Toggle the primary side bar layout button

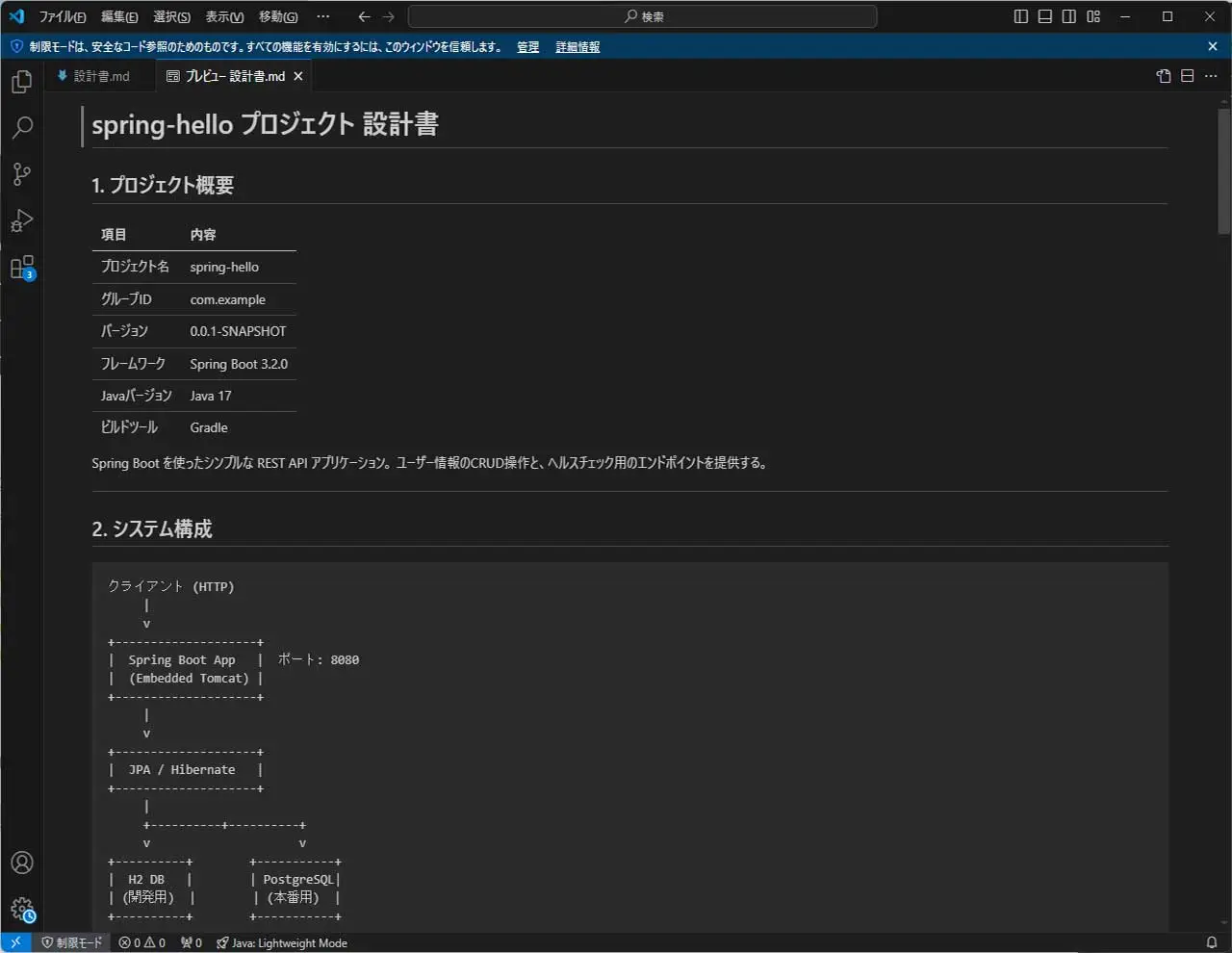pos(1021,16)
